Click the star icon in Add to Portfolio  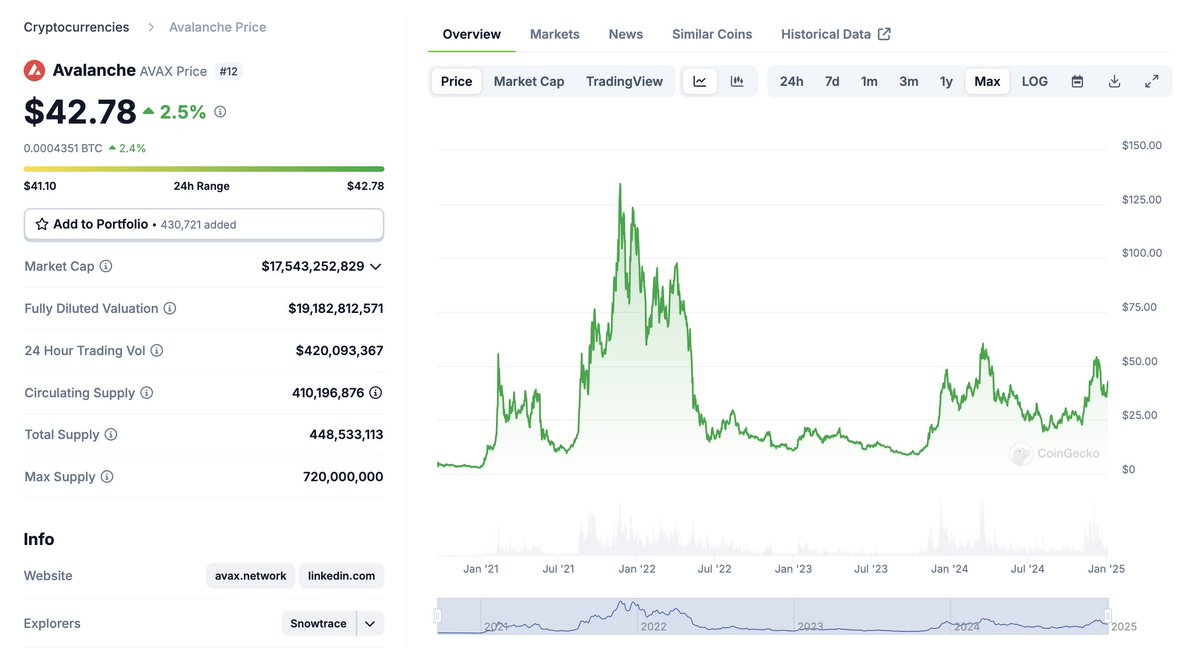point(42,224)
